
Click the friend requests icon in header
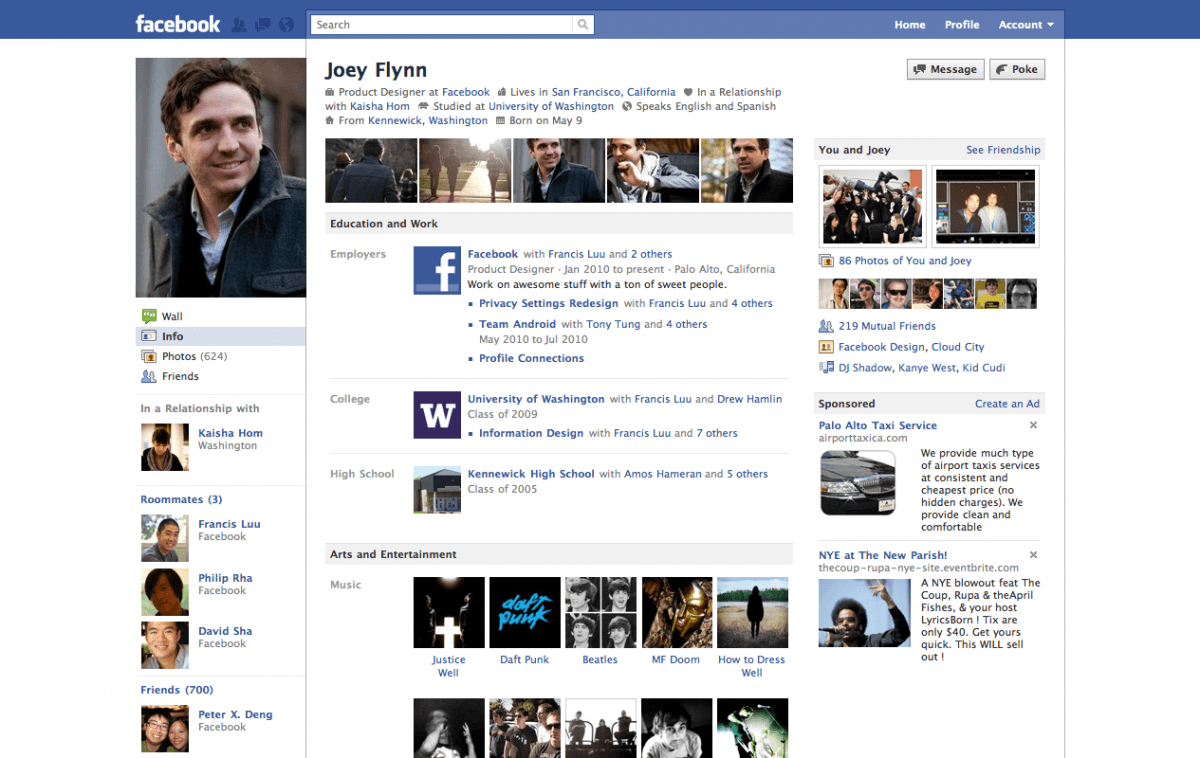pos(239,25)
